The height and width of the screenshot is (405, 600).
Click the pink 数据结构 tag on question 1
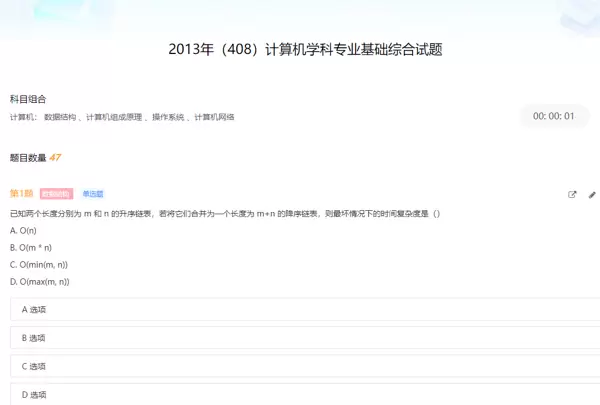pyautogui.click(x=56, y=194)
